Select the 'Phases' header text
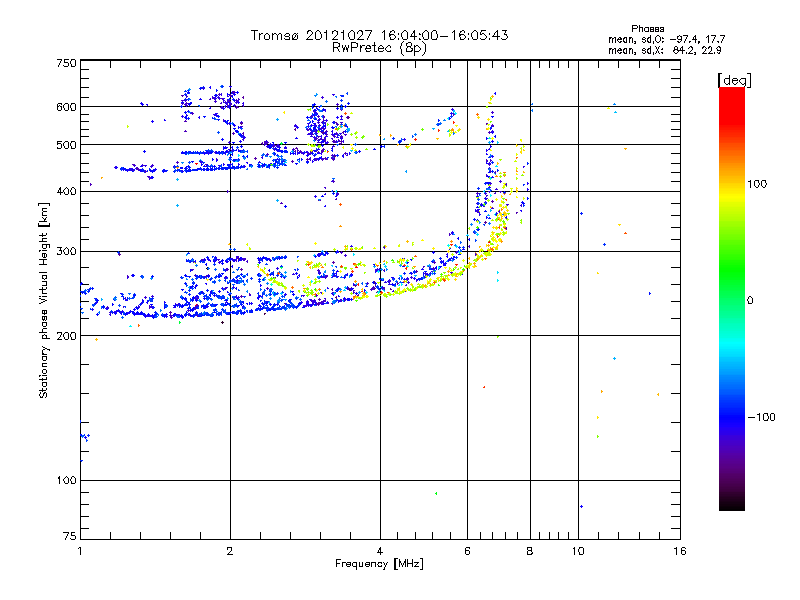 click(x=647, y=29)
